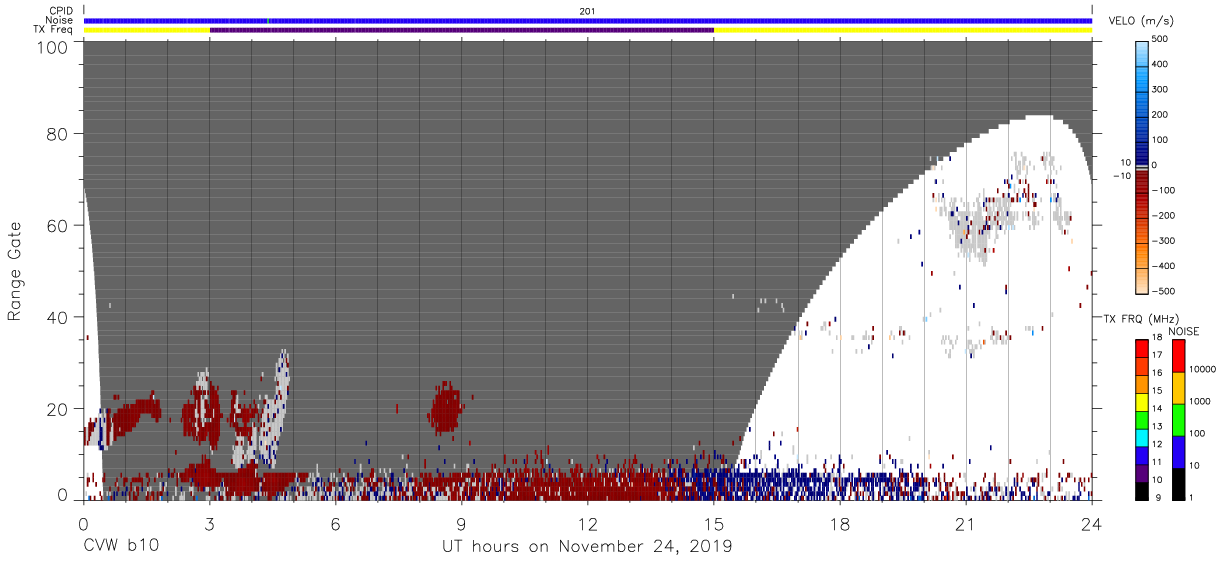Click the 'NOISE' legend title
The width and height of the screenshot is (1228, 567).
tap(1184, 330)
